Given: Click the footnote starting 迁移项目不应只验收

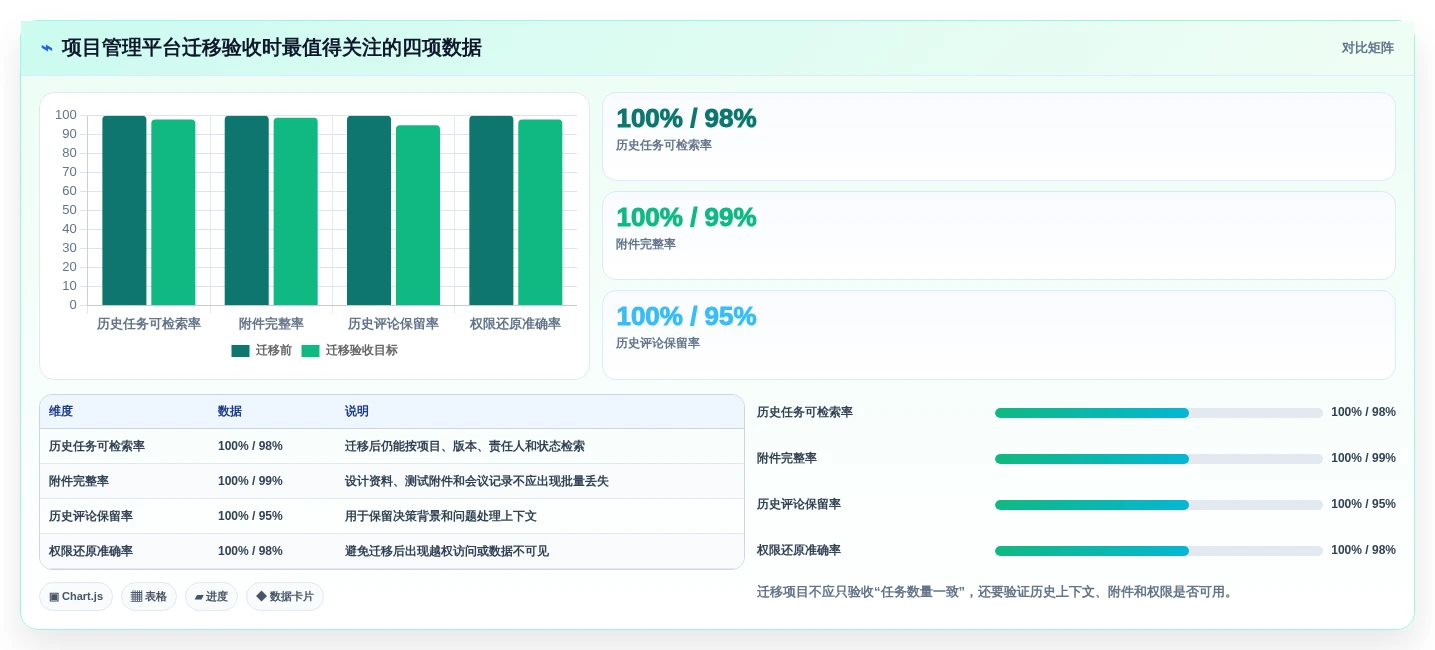Looking at the screenshot, I should pos(997,592).
